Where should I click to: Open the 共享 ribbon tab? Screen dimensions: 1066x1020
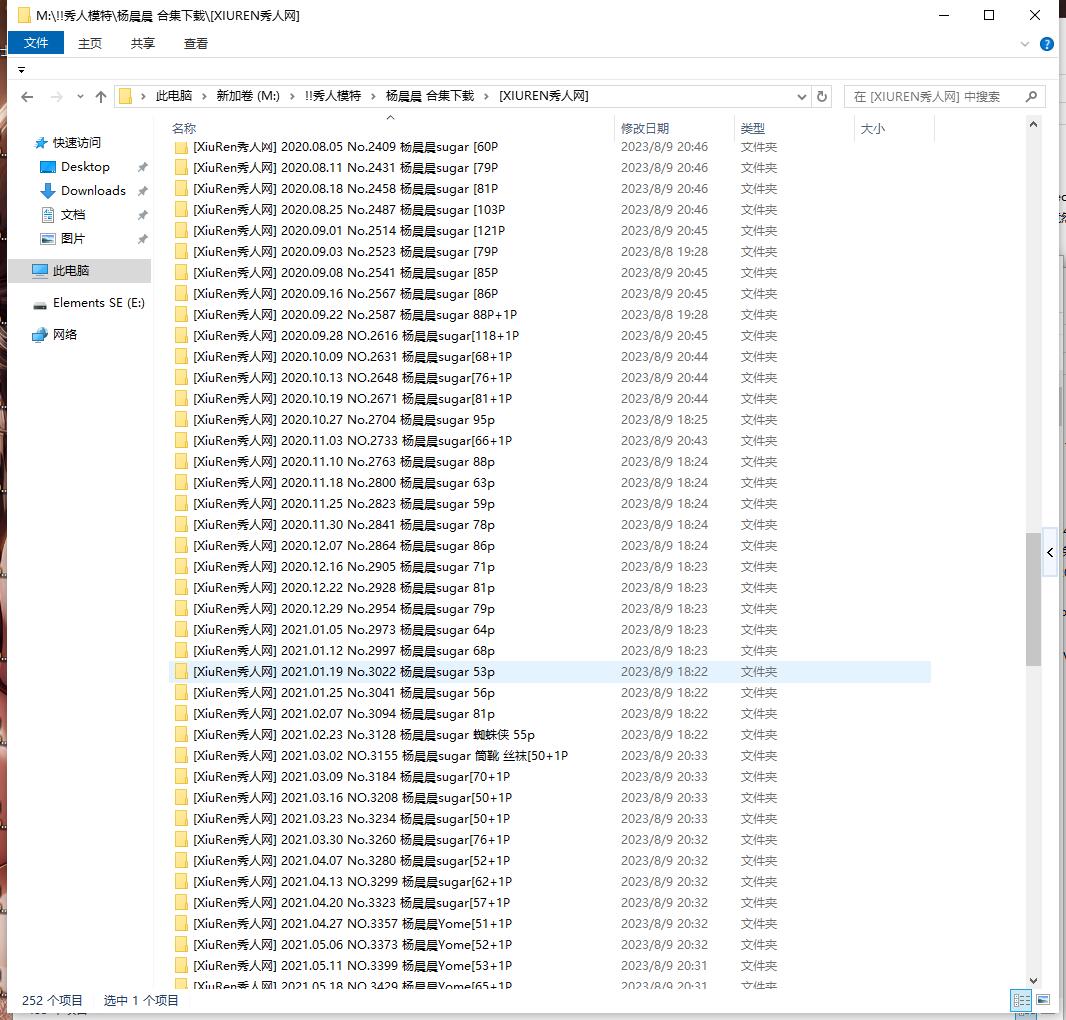coord(143,44)
